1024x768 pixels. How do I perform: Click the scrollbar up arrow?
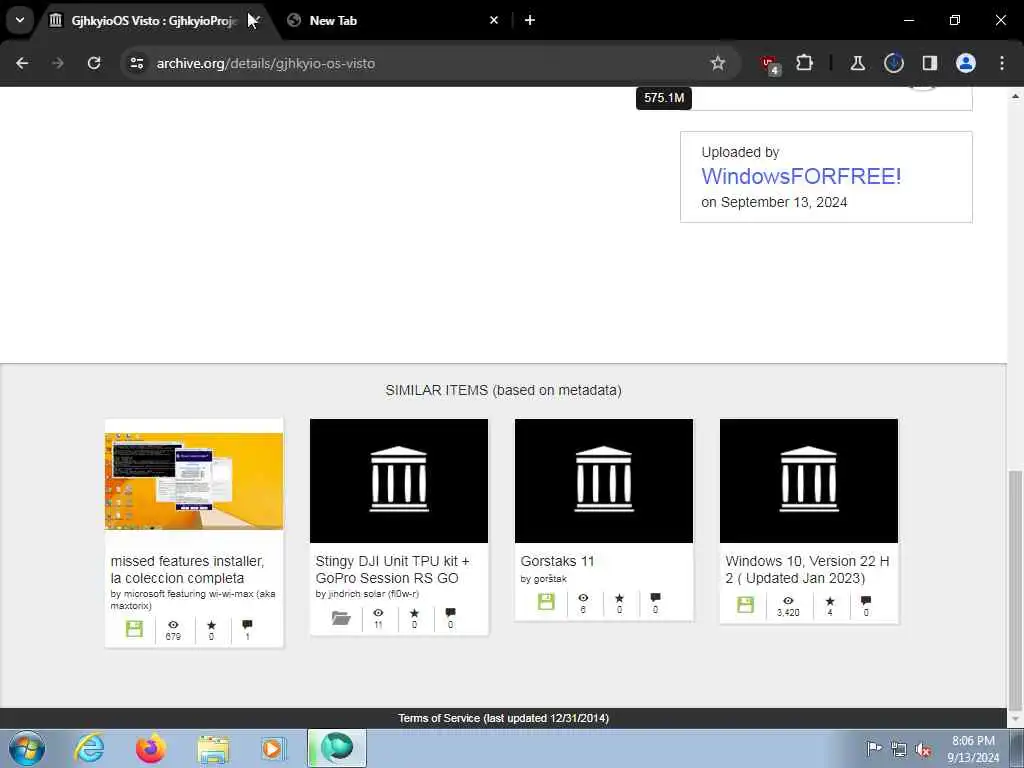[x=1015, y=96]
